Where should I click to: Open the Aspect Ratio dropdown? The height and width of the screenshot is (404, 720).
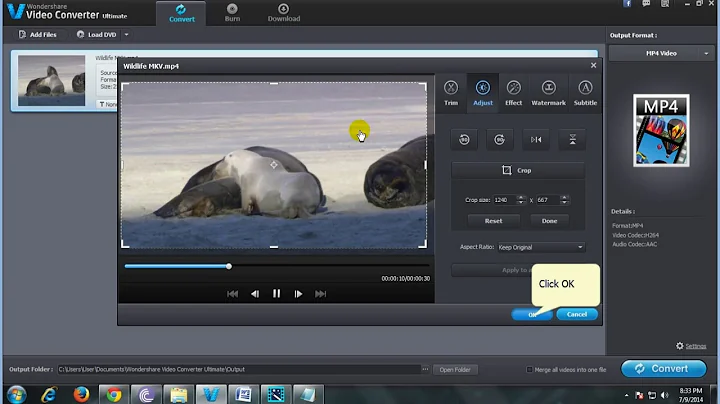(541, 247)
